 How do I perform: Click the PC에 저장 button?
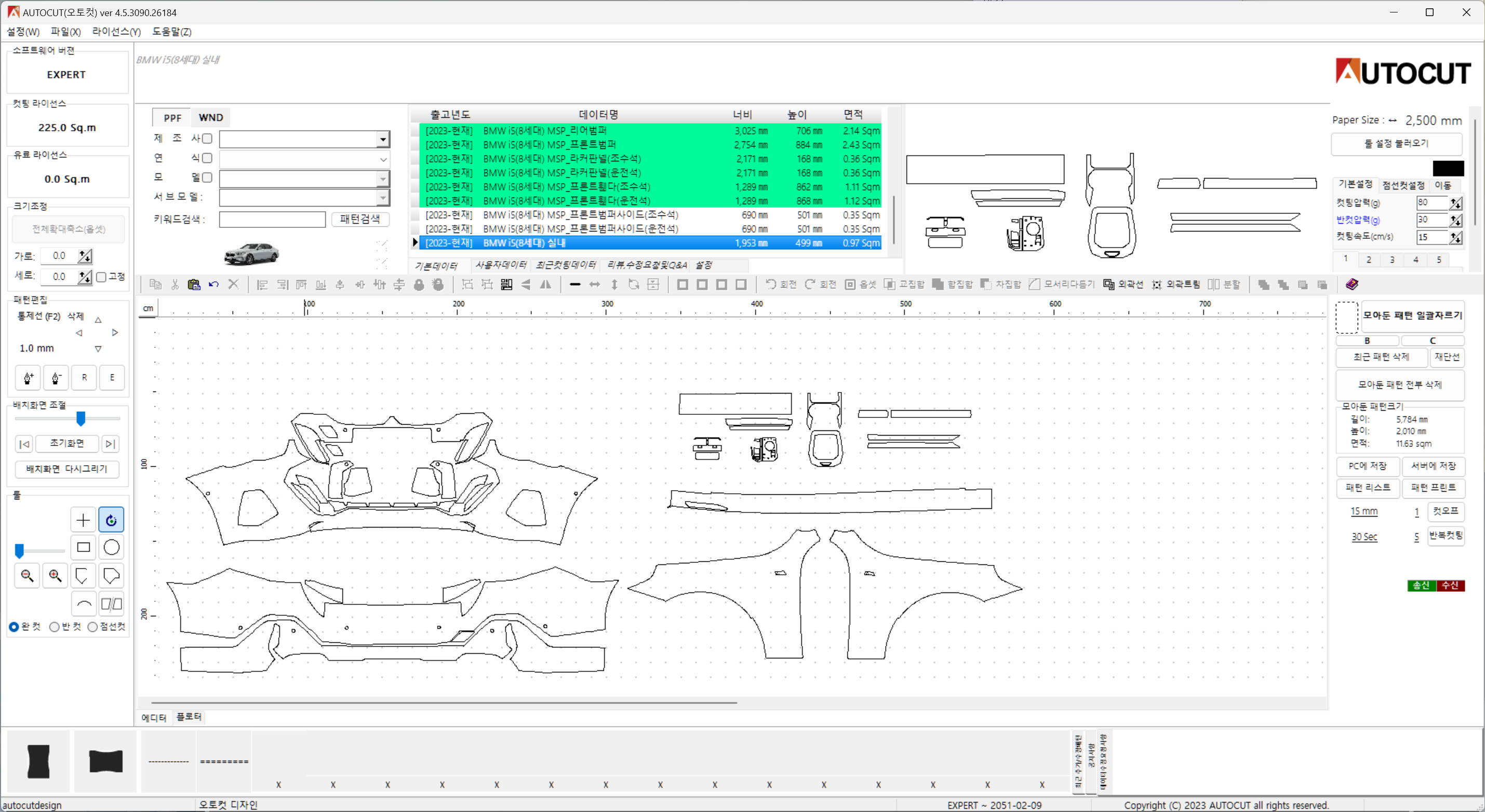coord(1368,466)
